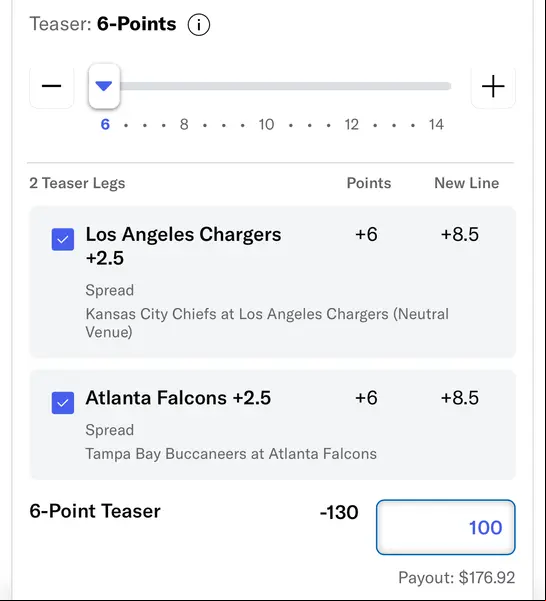Uncheck the Atlanta Falcons leg

[63, 403]
